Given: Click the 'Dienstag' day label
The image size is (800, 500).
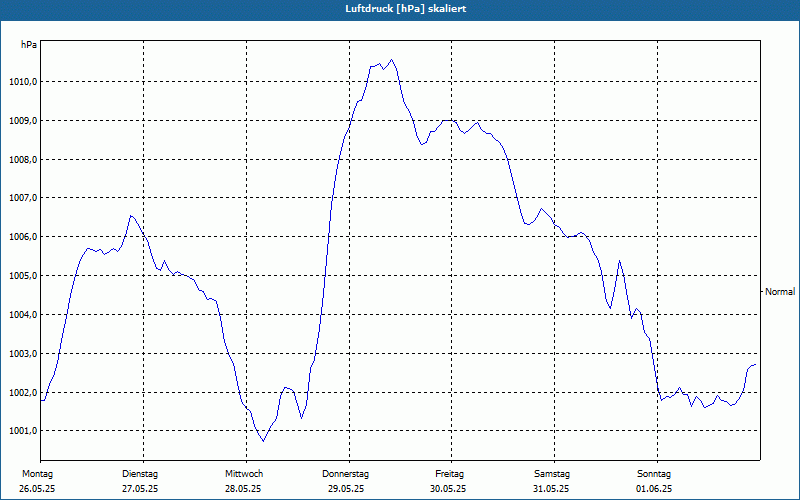Looking at the screenshot, I should 140,474.
